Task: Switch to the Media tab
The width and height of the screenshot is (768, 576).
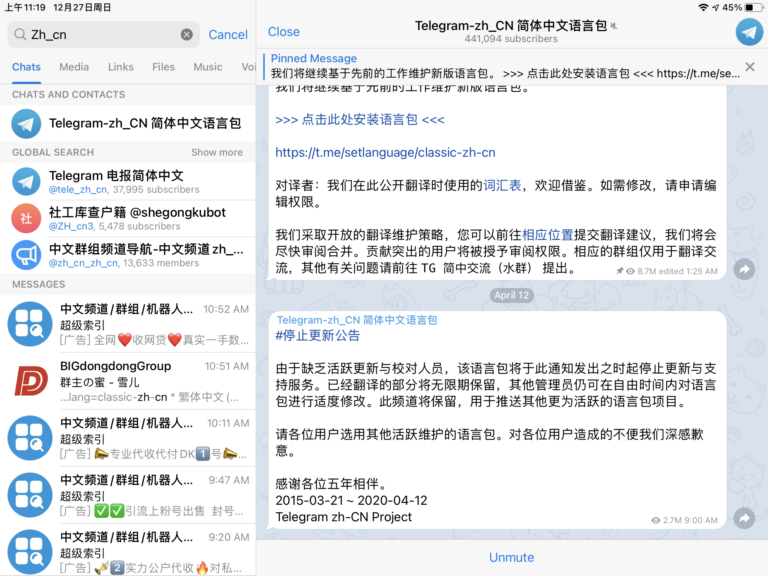Action: [x=74, y=67]
